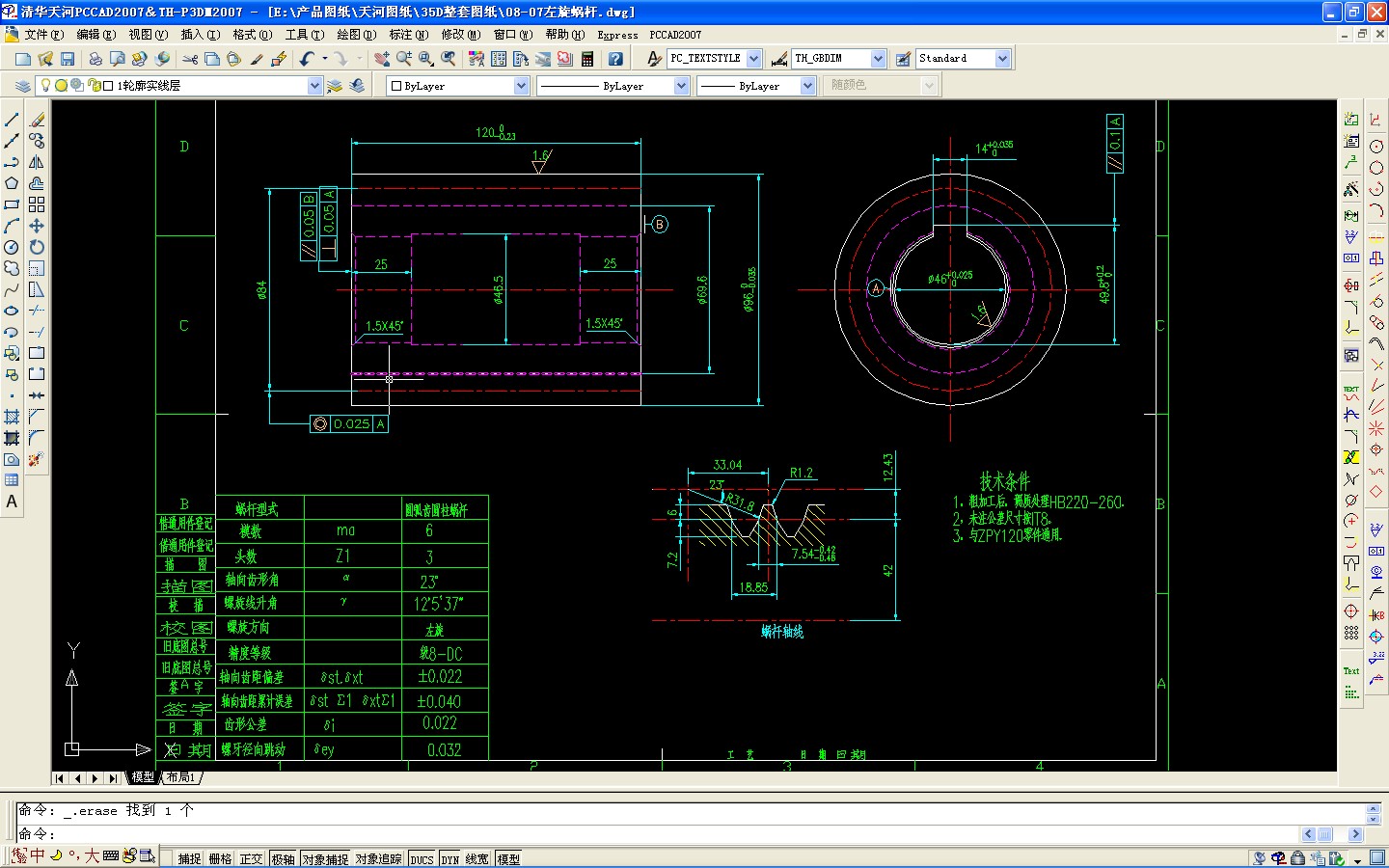Select the Rectangle drawing tool
The image size is (1389, 868).
[x=12, y=204]
